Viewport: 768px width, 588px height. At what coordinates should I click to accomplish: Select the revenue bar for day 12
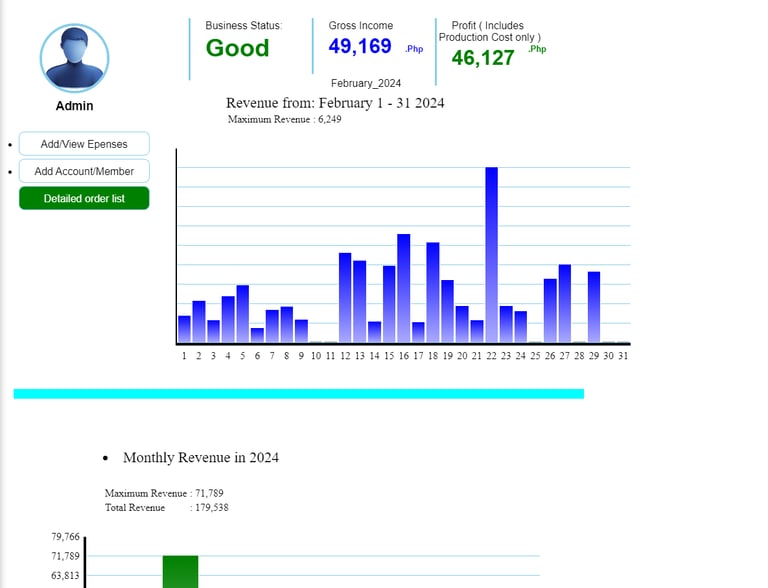point(345,297)
